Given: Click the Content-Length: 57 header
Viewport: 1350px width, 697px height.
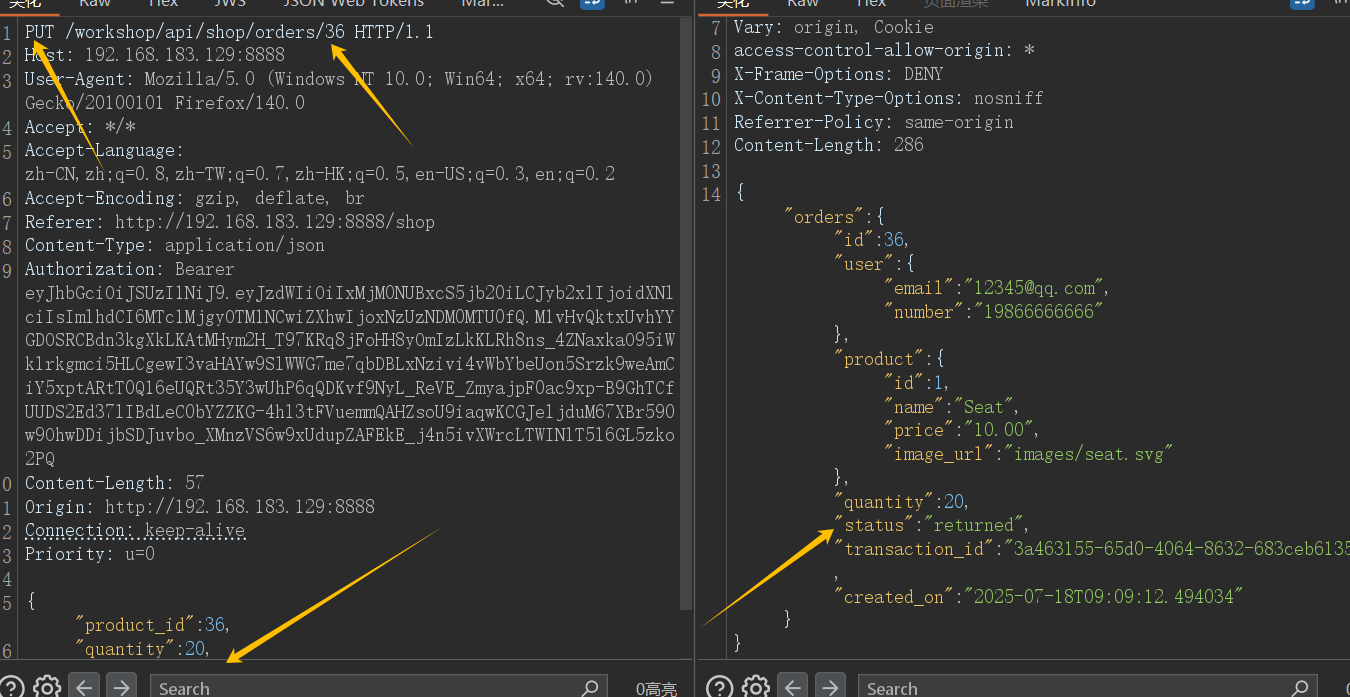Looking at the screenshot, I should [x=115, y=483].
